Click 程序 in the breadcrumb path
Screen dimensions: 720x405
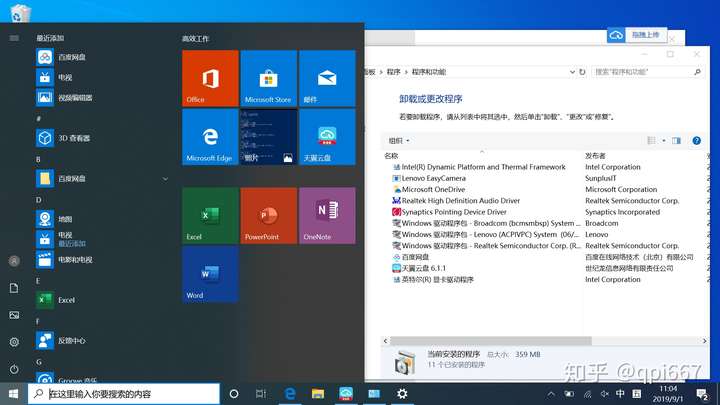[x=394, y=72]
